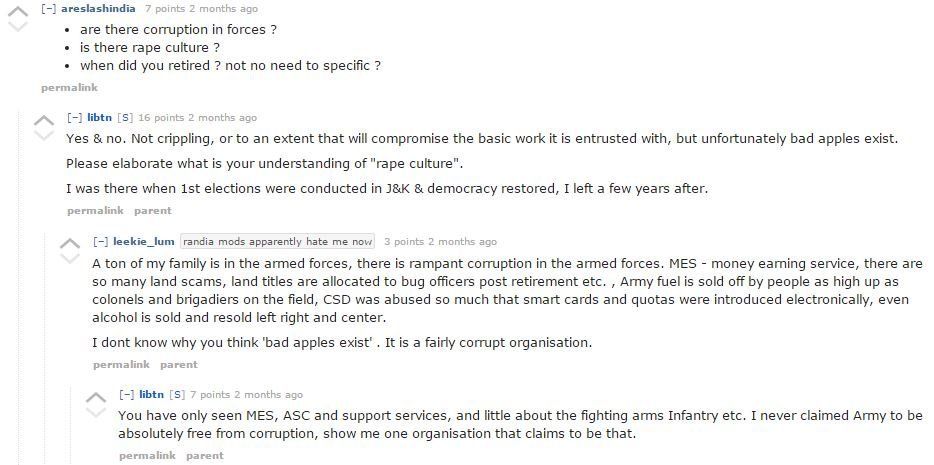Open libtn's profile in the 7 points reply

151,395
